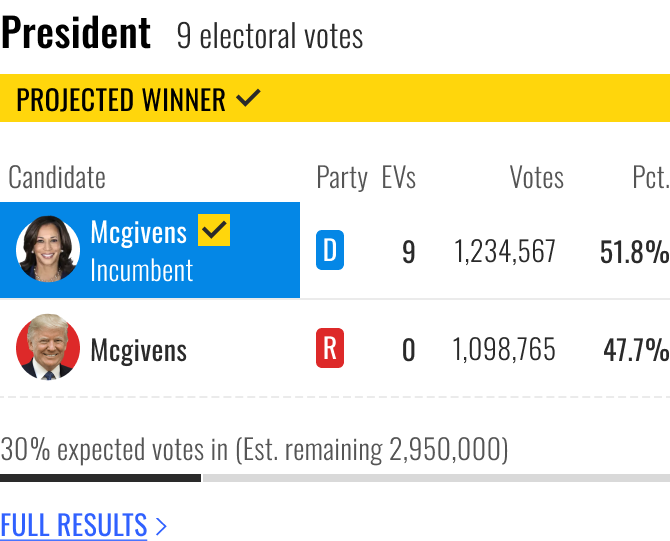Image resolution: width=670 pixels, height=541 pixels.
Task: Click the expected votes progress bar
Action: tap(335, 478)
